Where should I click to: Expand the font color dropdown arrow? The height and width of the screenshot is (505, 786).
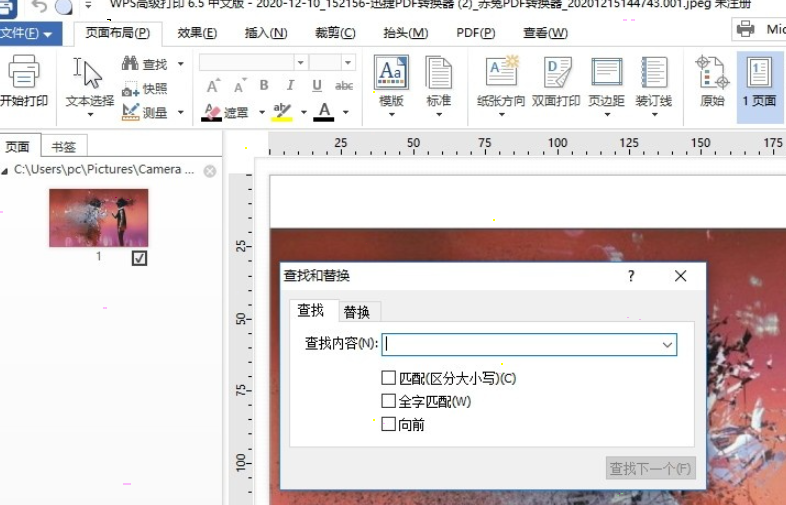[346, 112]
